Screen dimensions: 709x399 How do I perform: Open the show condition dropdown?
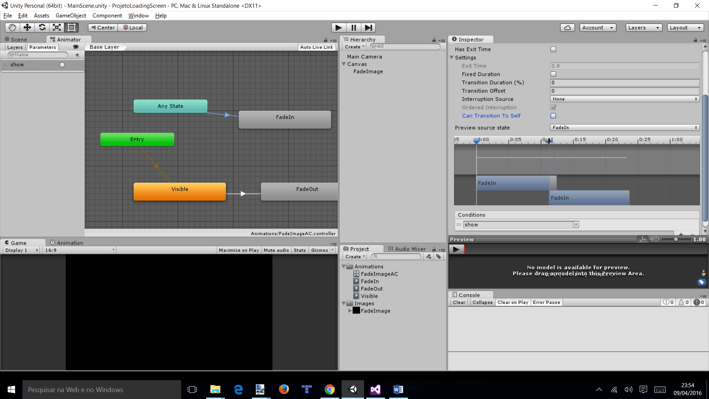[x=520, y=225]
